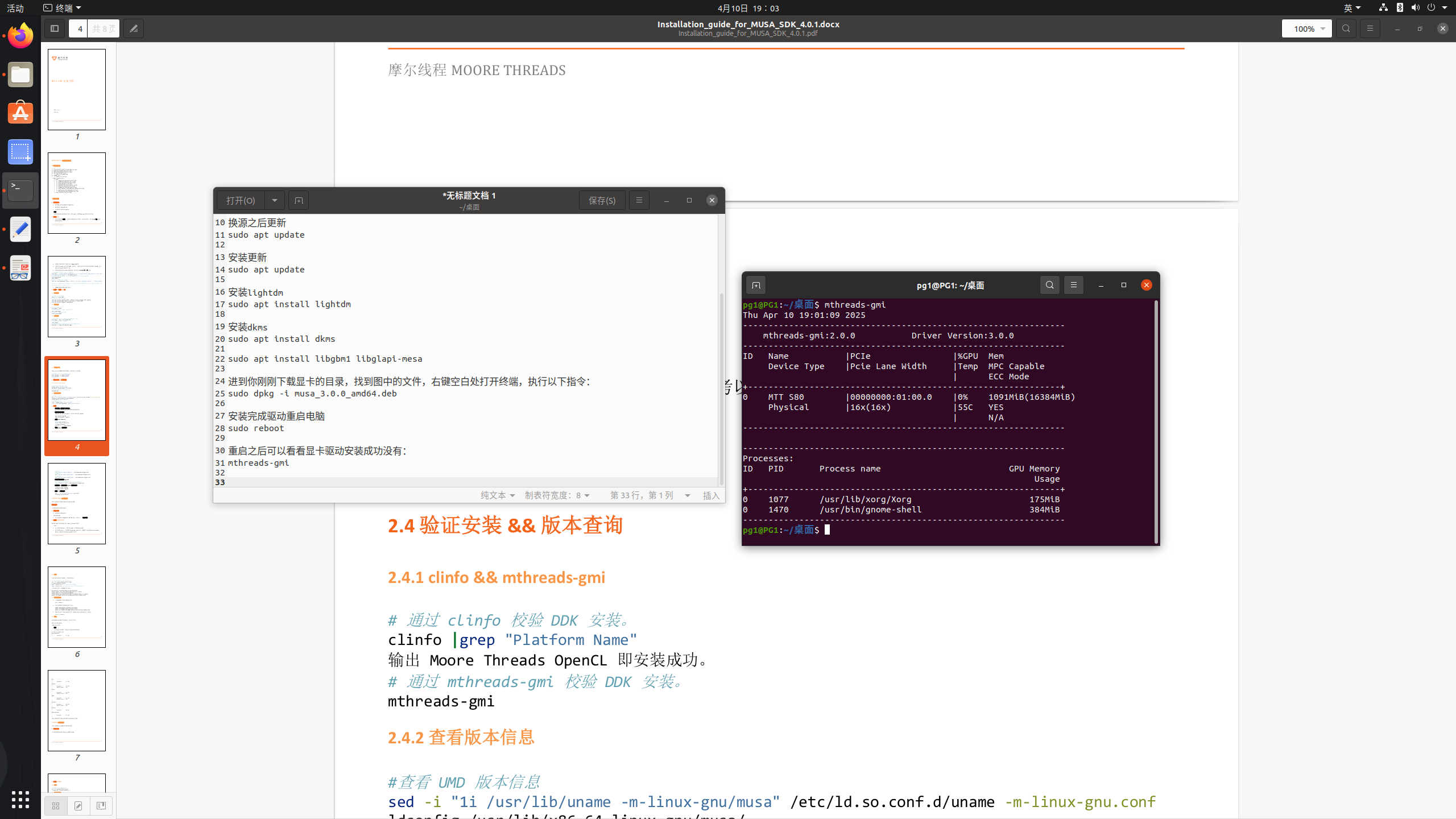
Task: Close the 无标题文档 1 editor window
Action: pos(712,200)
